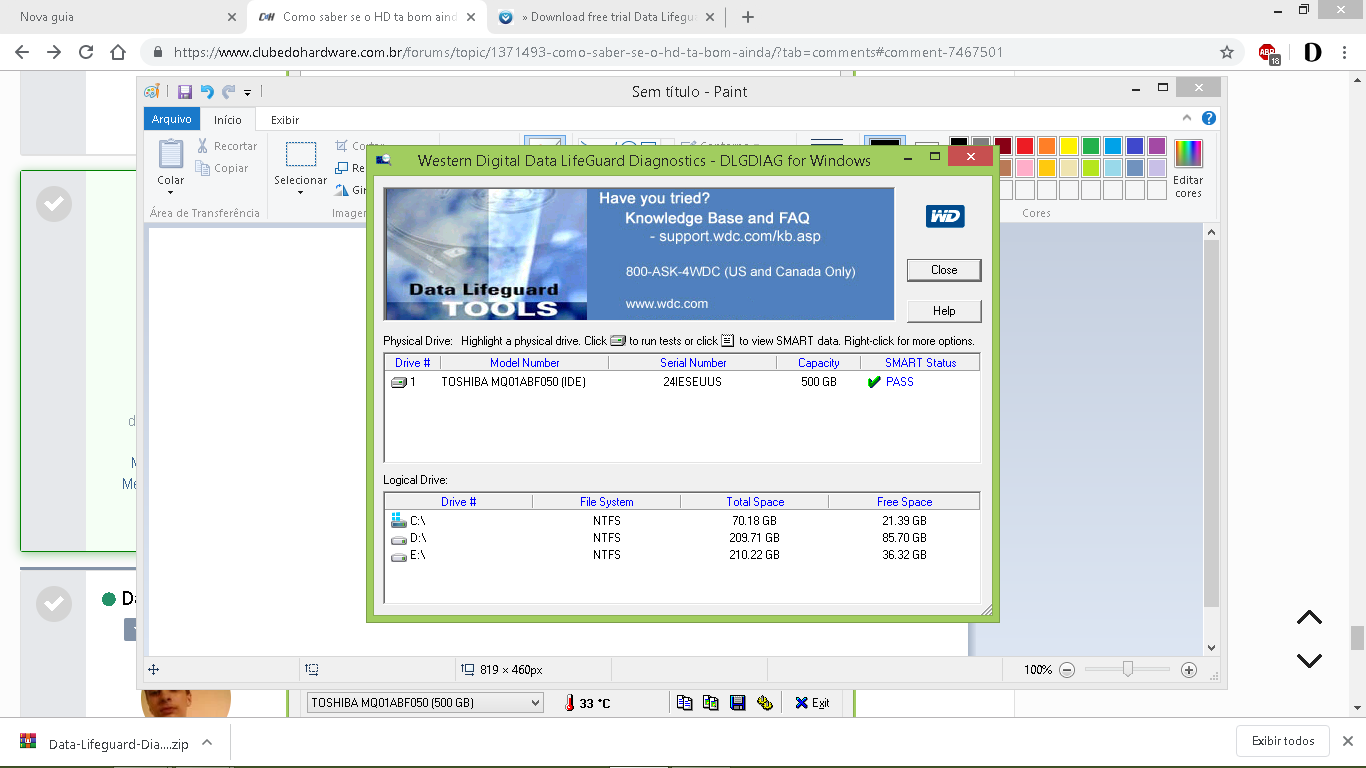Image resolution: width=1366 pixels, height=768 pixels.
Task: Click the Colar clipboard icon in Paint
Action: [x=171, y=154]
